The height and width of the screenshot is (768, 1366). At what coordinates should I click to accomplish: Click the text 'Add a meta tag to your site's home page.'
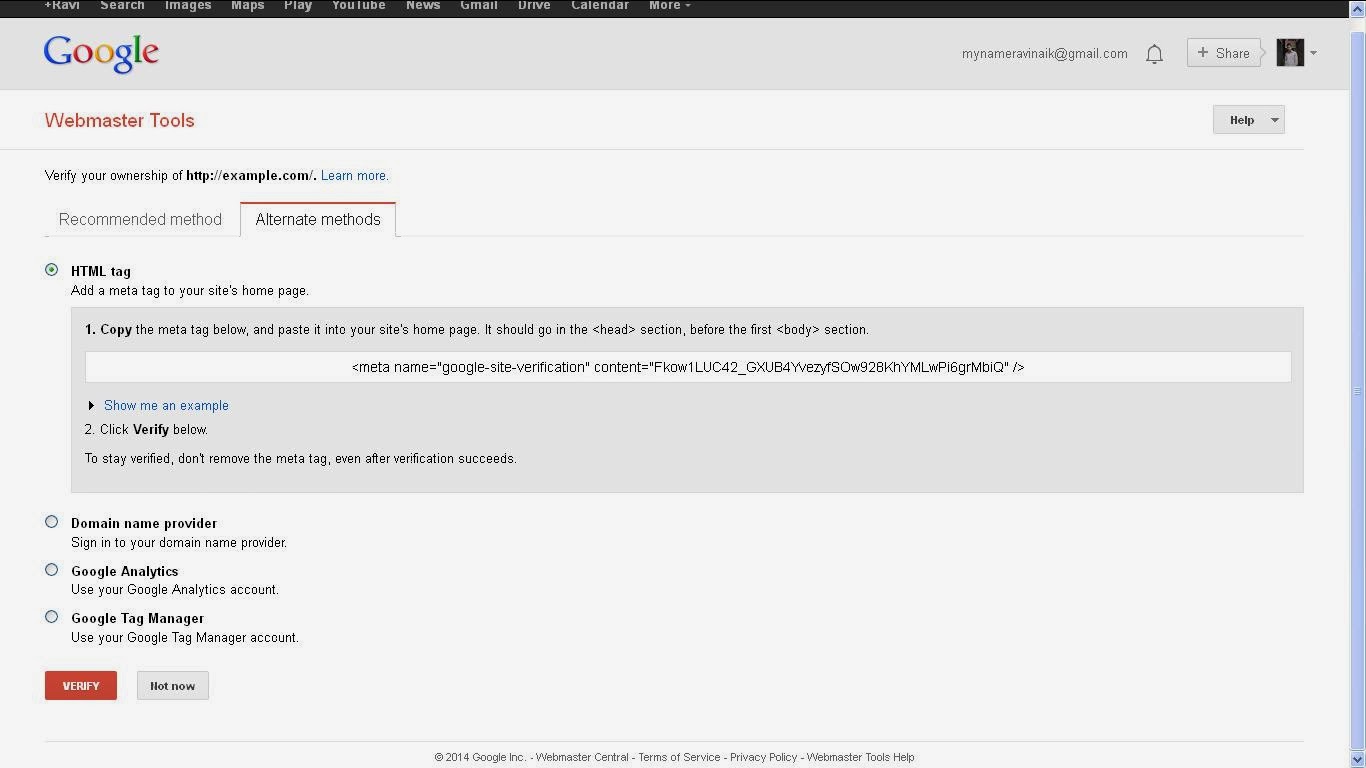coord(190,291)
